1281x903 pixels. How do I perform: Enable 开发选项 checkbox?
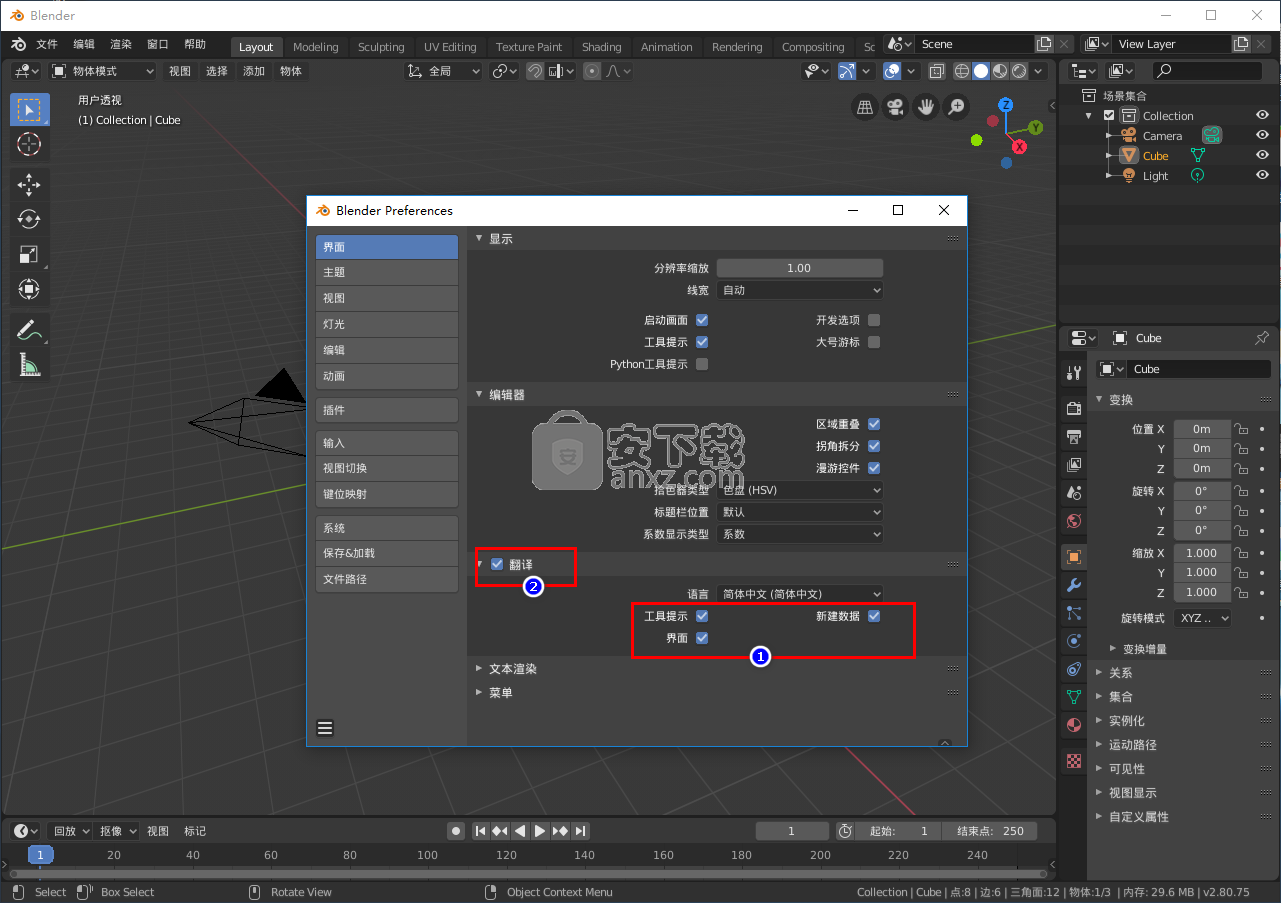(874, 320)
